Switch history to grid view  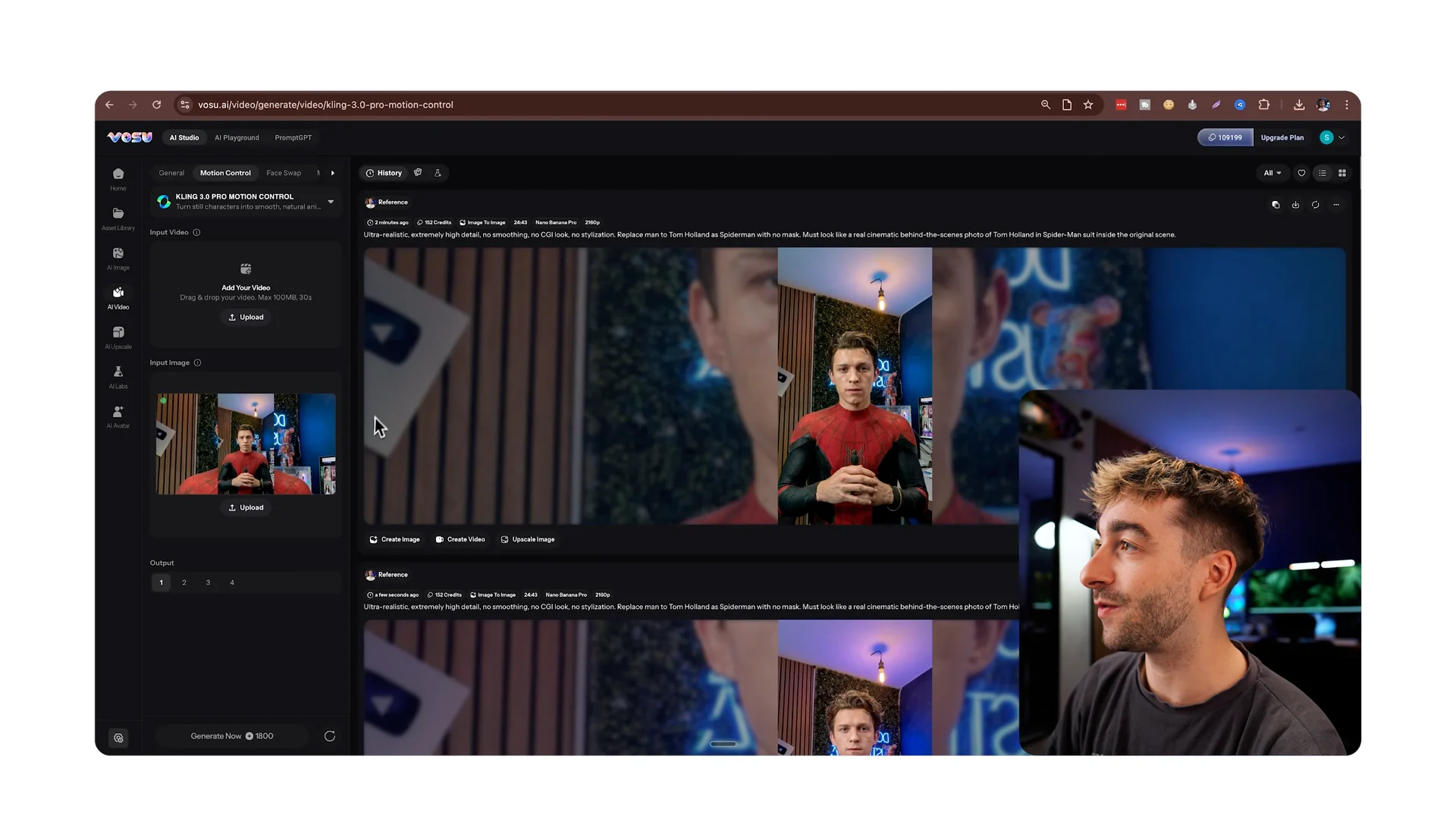(x=1342, y=173)
